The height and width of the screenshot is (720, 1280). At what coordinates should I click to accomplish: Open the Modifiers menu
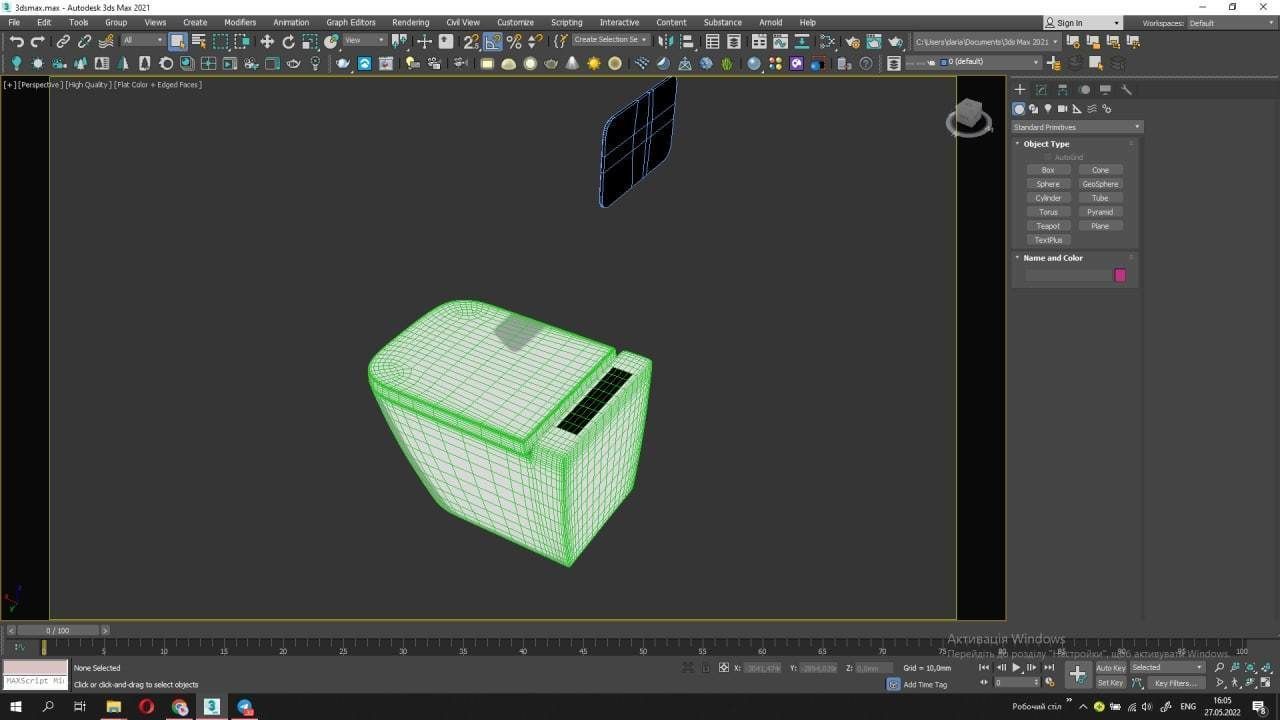tap(240, 22)
